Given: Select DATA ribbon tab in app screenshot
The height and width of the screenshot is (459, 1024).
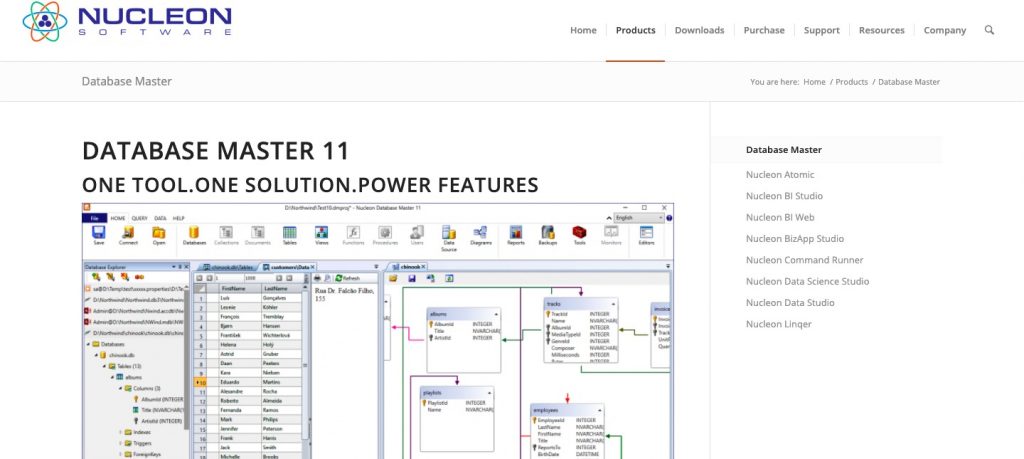Looking at the screenshot, I should point(160,218).
